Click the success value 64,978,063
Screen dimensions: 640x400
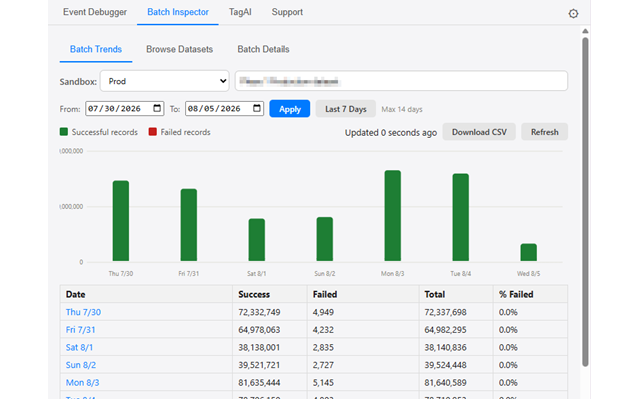pyautogui.click(x=259, y=330)
